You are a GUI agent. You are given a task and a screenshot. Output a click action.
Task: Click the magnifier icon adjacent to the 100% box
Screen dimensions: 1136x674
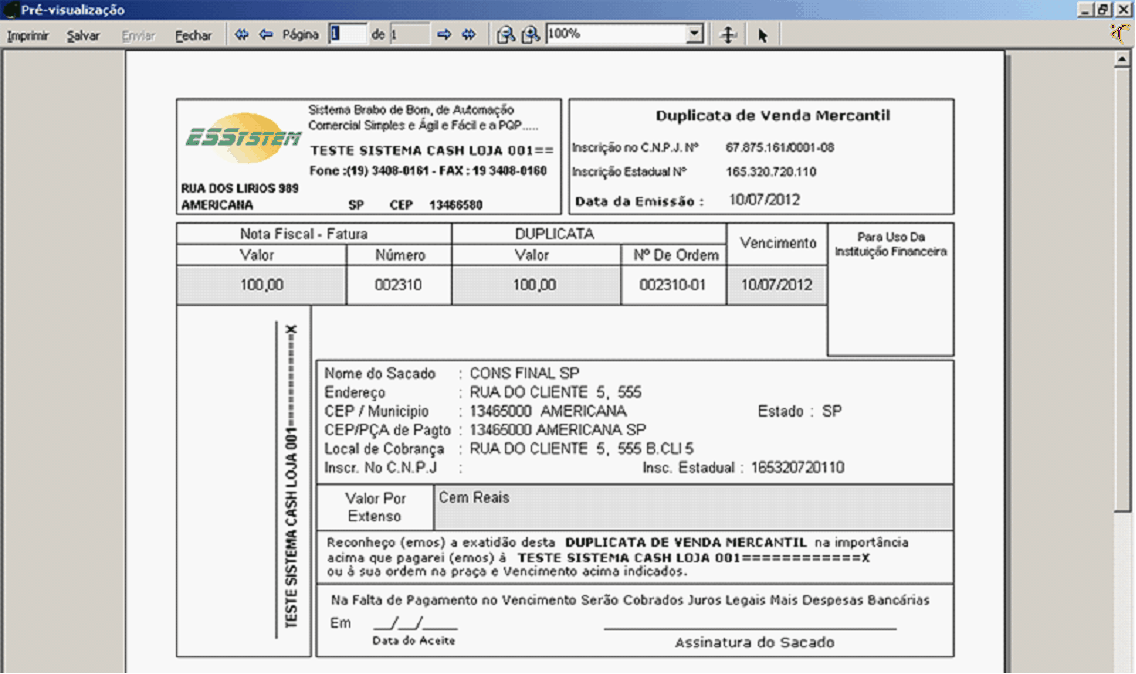pos(531,35)
